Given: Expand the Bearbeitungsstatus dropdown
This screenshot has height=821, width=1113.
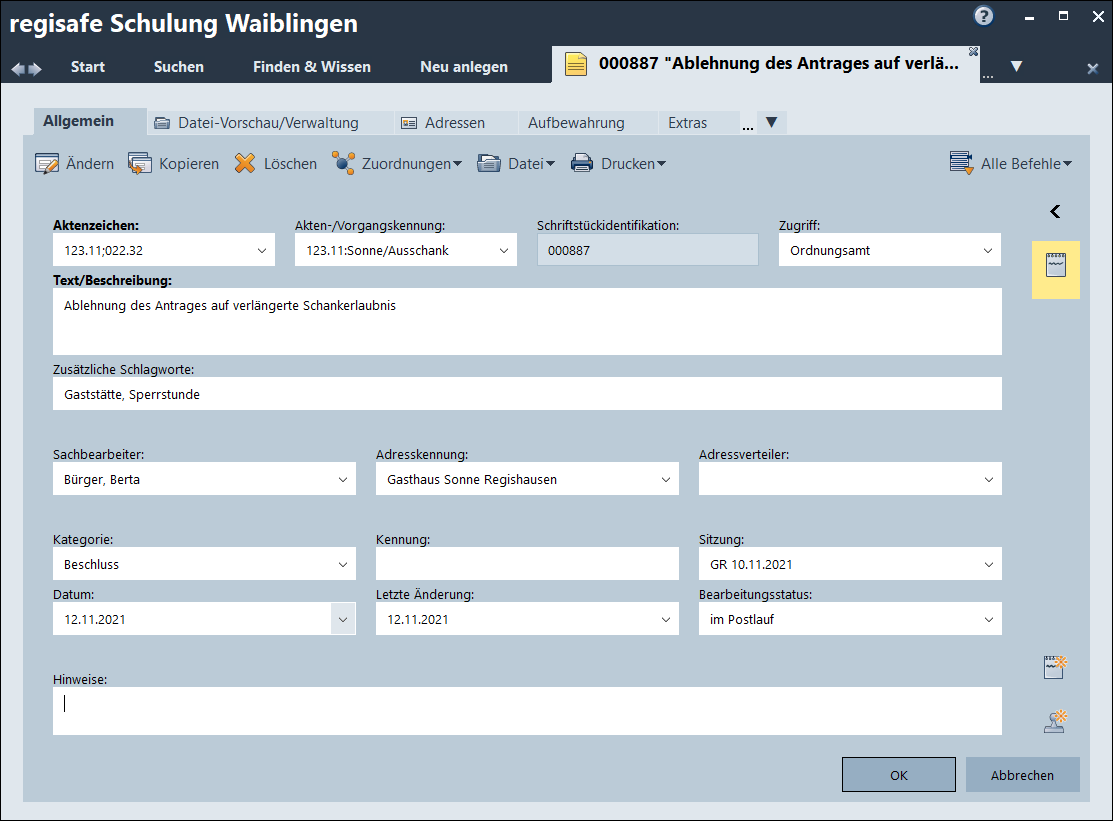Looking at the screenshot, I should click(988, 620).
